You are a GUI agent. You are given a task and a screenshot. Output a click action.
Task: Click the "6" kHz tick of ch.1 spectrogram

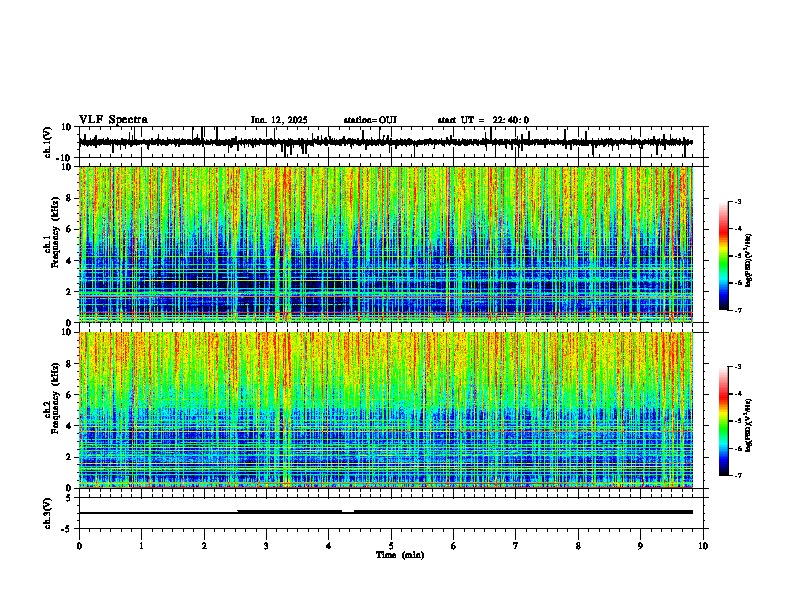pyautogui.click(x=70, y=229)
